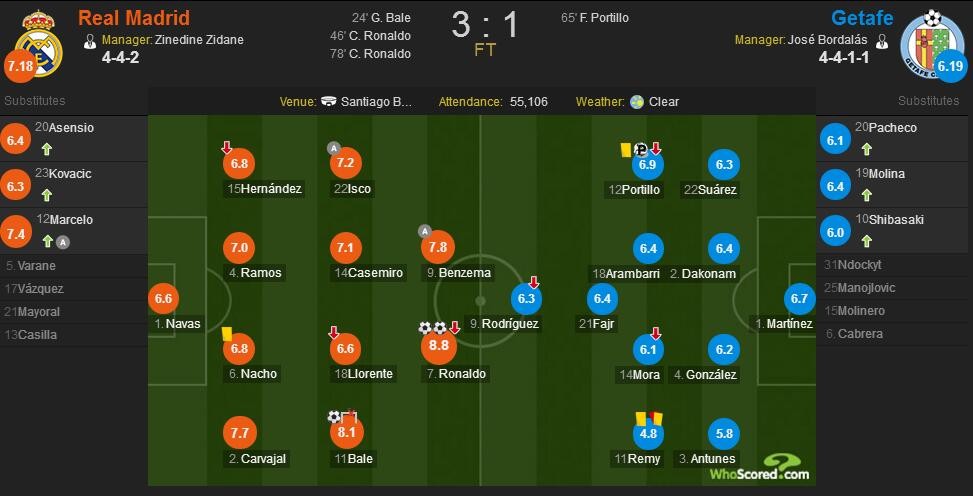Open the Real Madrid team link
The width and height of the screenshot is (973, 496).
click(133, 18)
